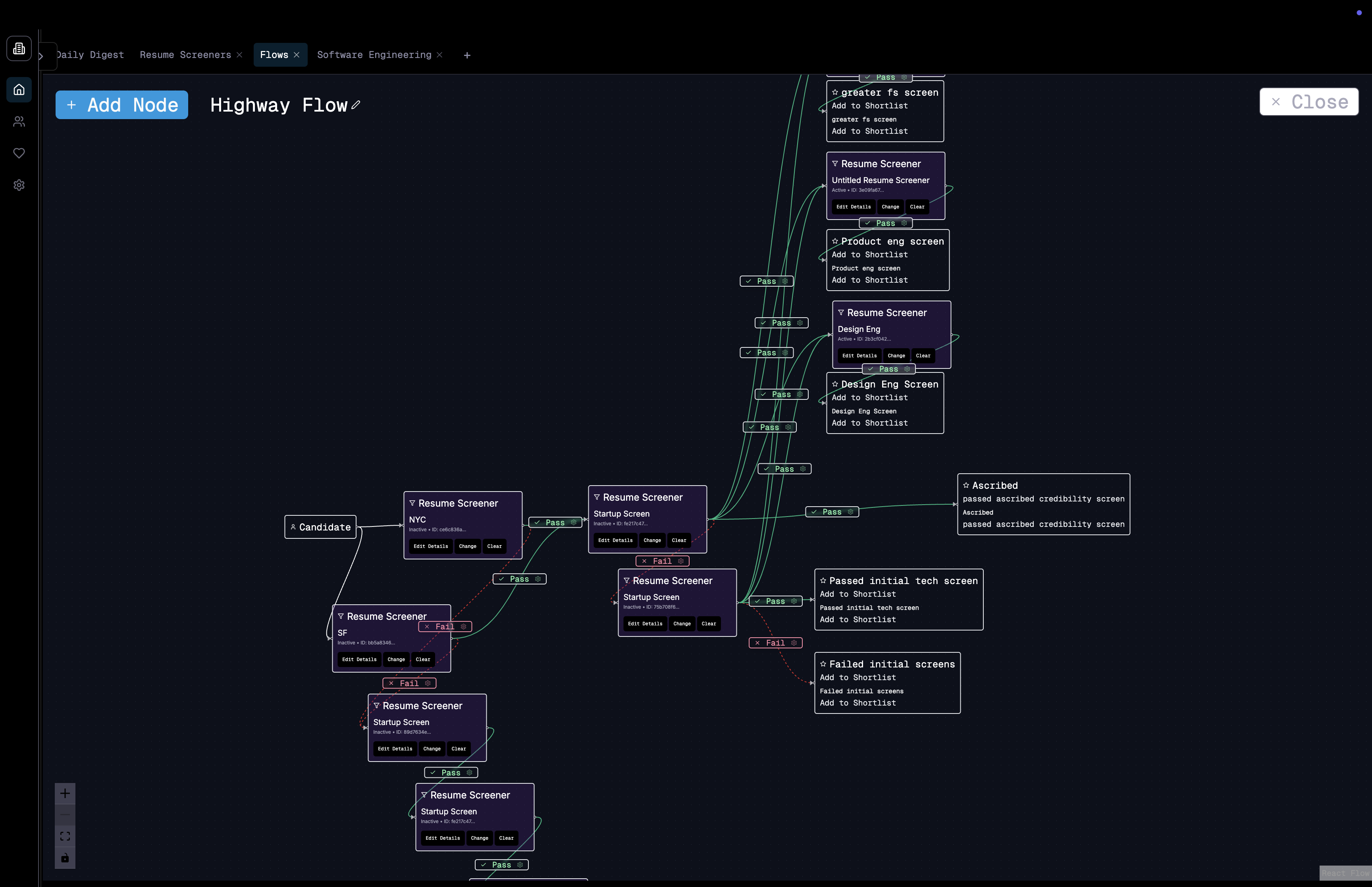Switch to Resume Screeners tab
1372x887 pixels.
point(185,55)
